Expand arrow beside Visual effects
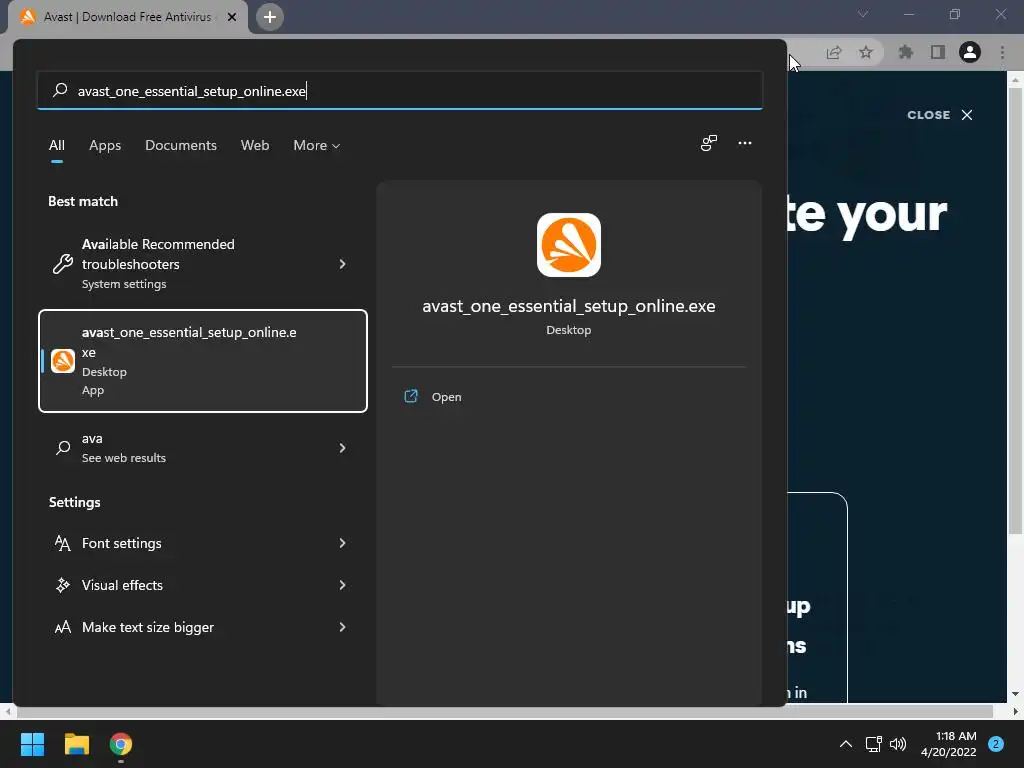Screen dimensions: 1024x768 [x=342, y=585]
